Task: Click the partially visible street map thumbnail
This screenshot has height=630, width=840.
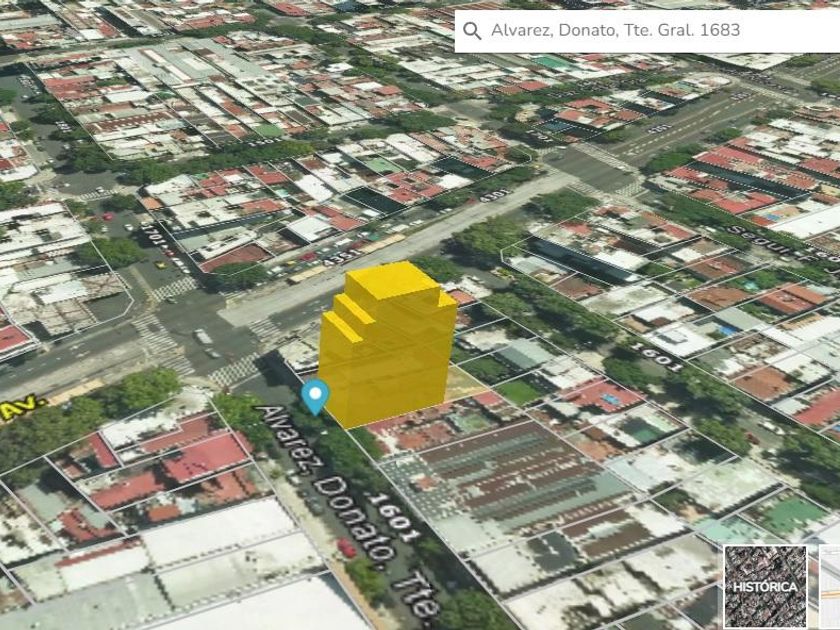Action: [829, 586]
